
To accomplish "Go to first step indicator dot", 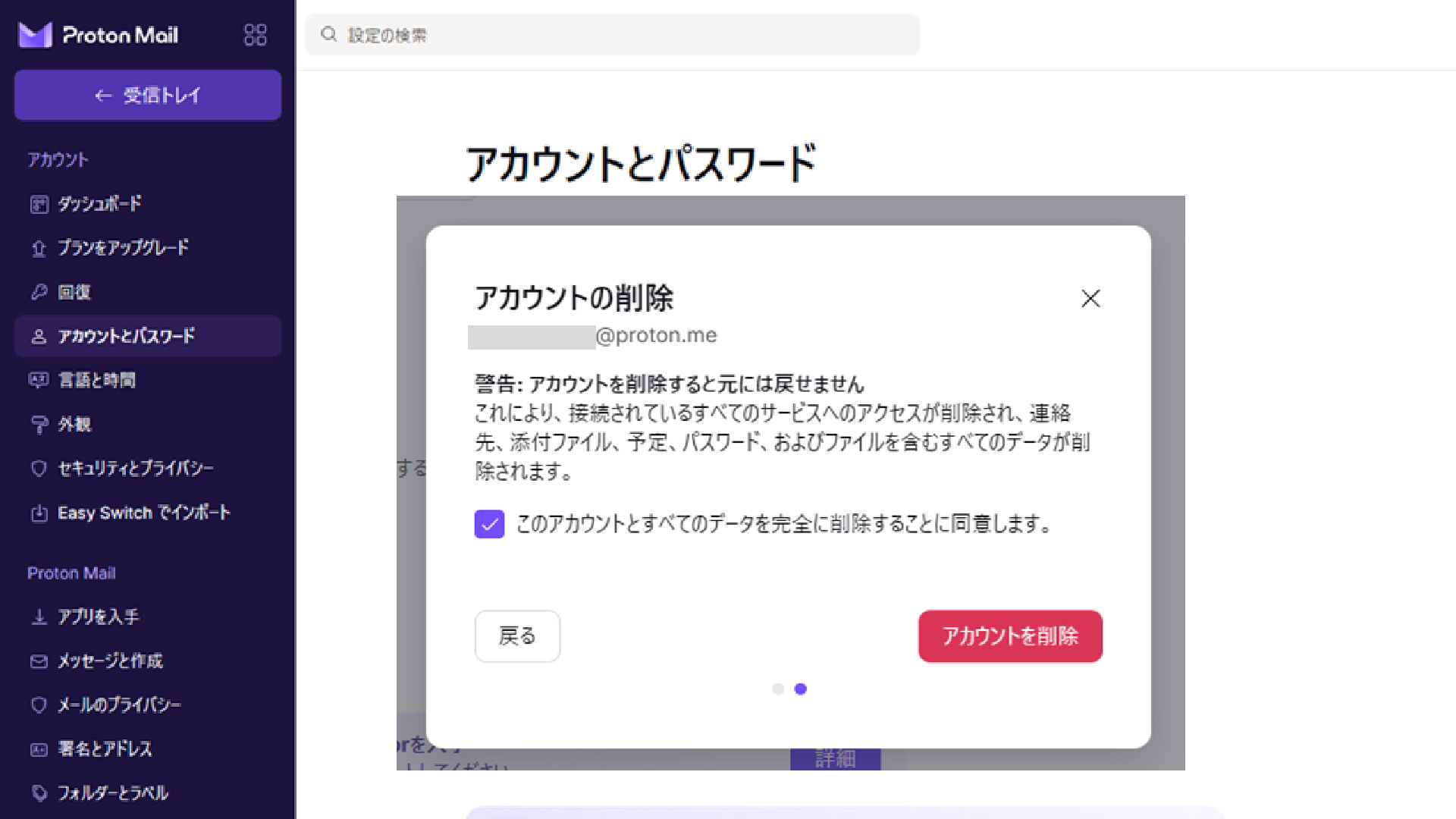I will 778,689.
